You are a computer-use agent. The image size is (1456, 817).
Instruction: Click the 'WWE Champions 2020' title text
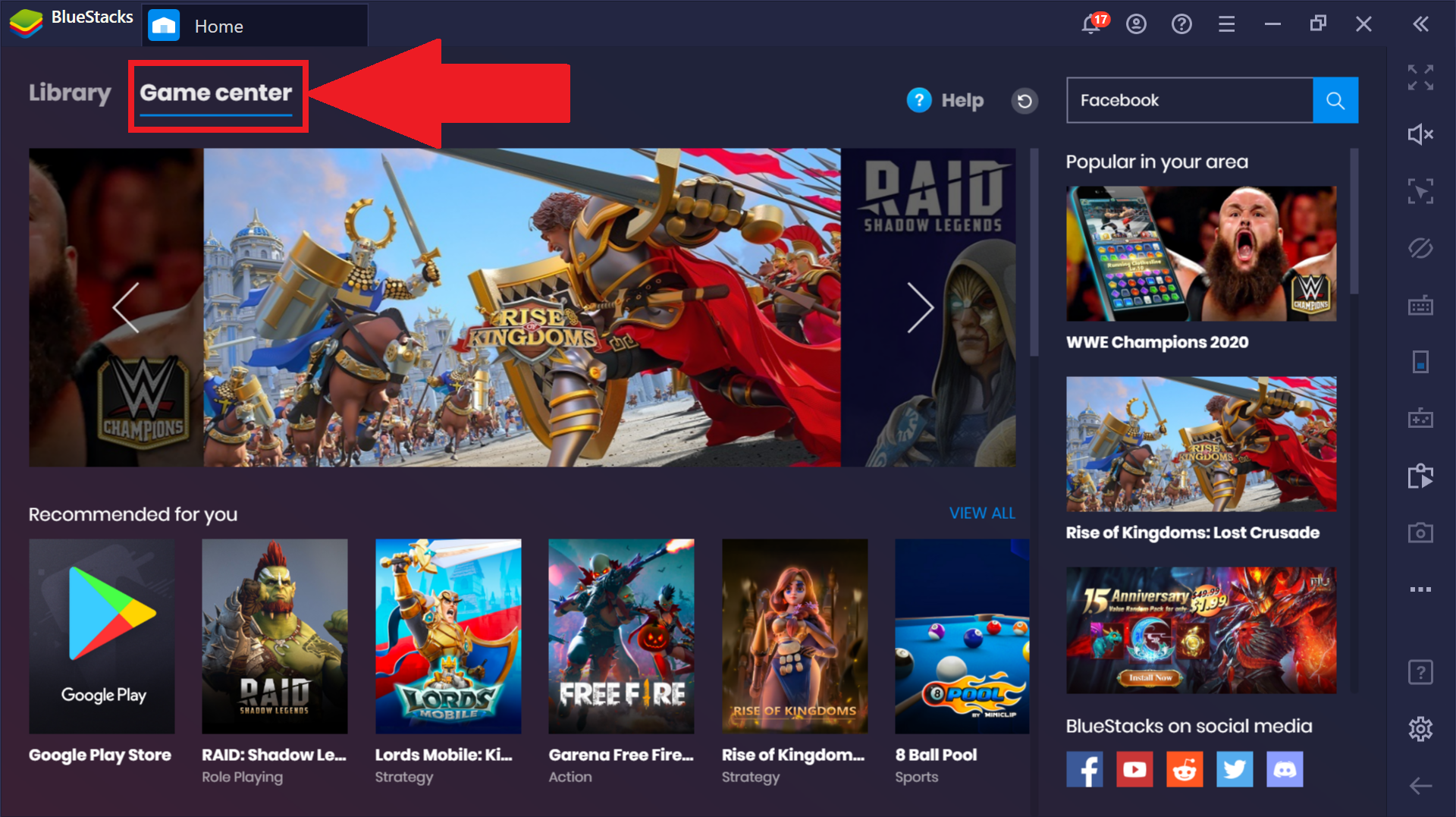pyautogui.click(x=1157, y=342)
